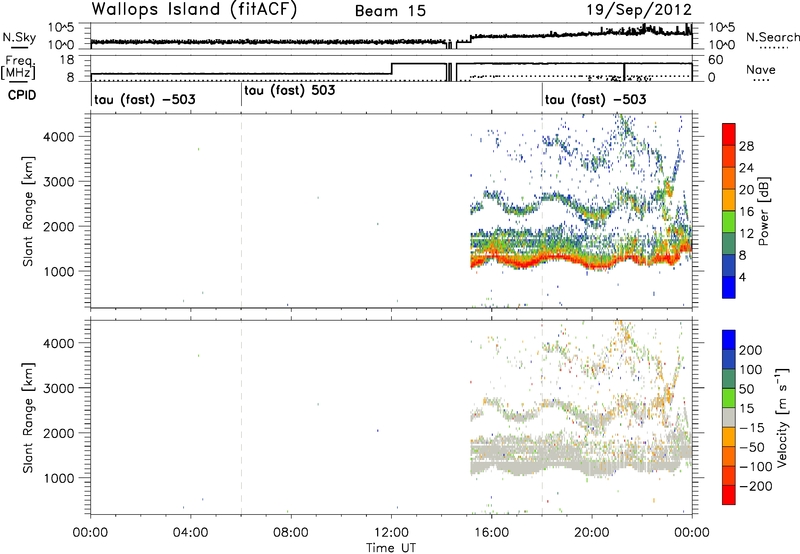Click the '12' power colorbar tick value

[x=746, y=233]
